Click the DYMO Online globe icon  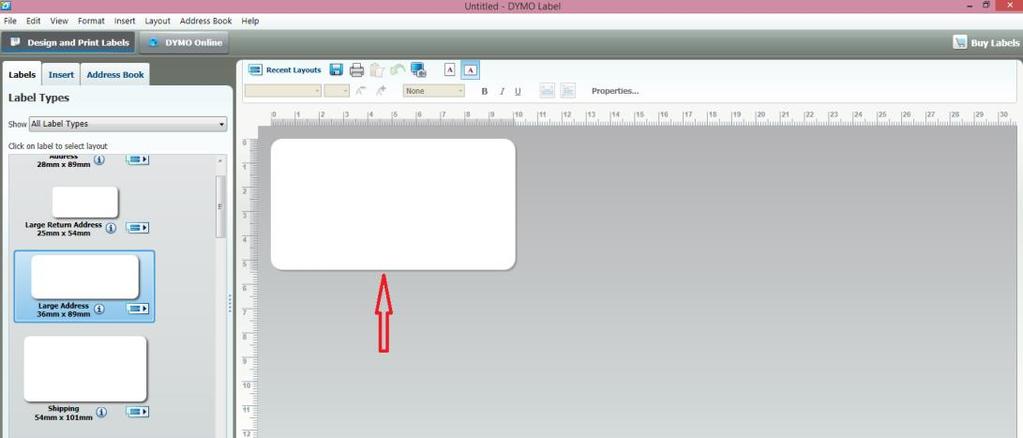[x=153, y=43]
